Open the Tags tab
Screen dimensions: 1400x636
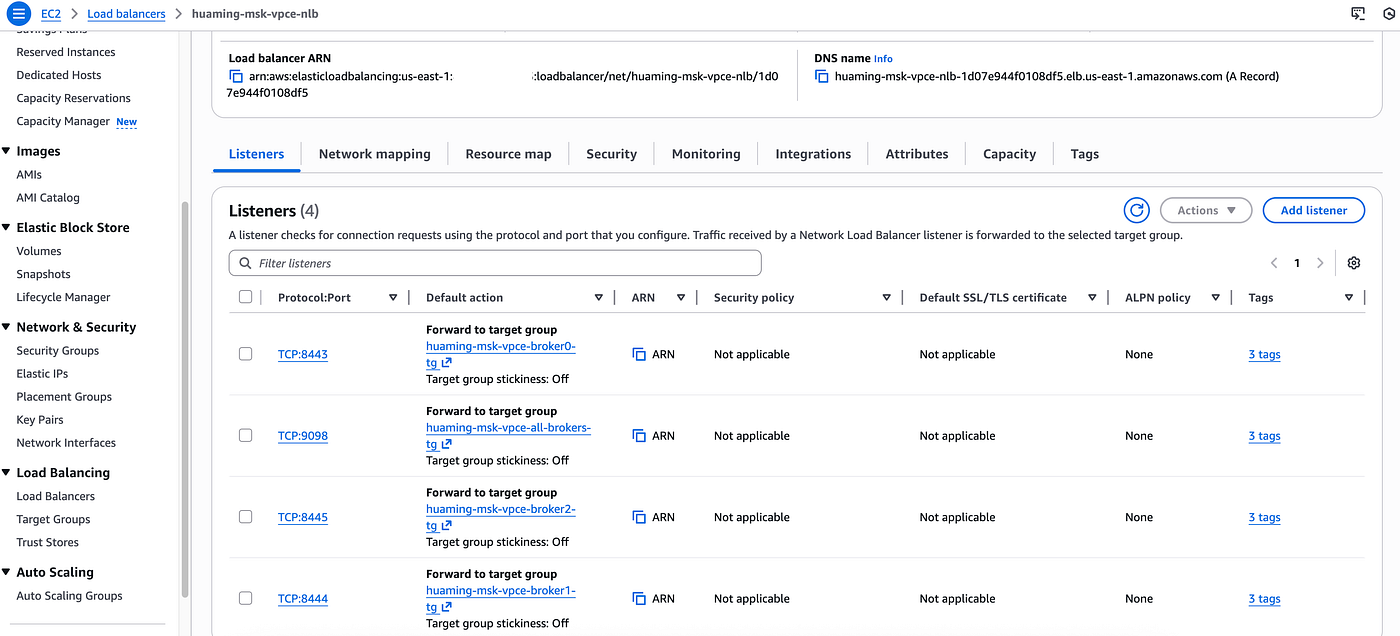[1084, 154]
